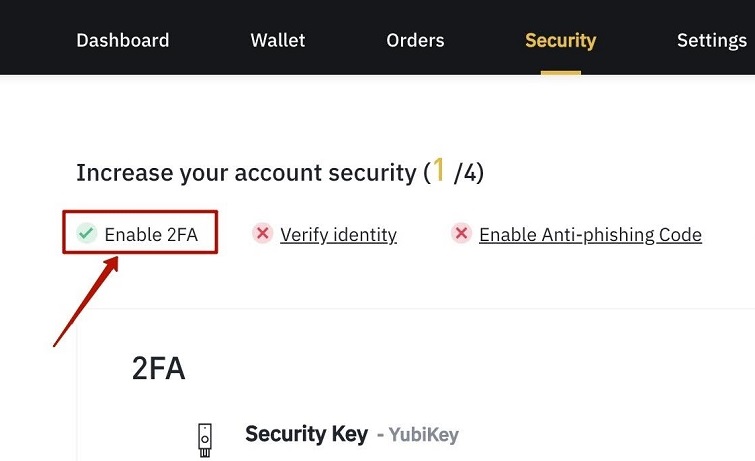The image size is (755, 461).
Task: Click the red X icon beside Verify identity
Action: [x=262, y=234]
